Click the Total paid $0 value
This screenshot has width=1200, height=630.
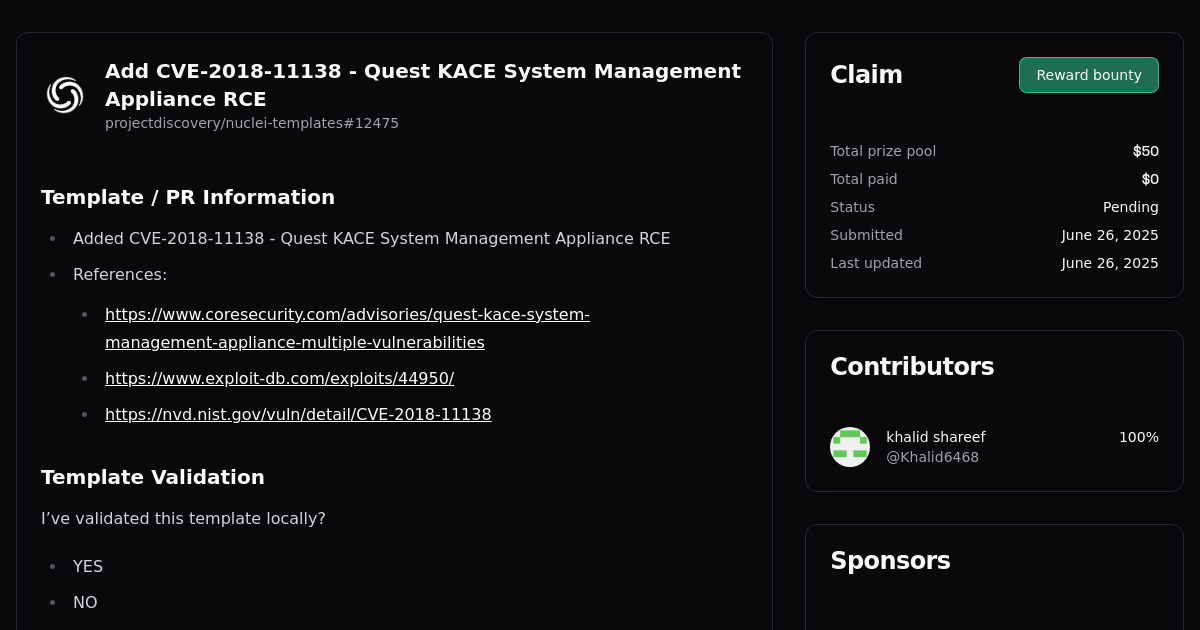tap(1151, 179)
